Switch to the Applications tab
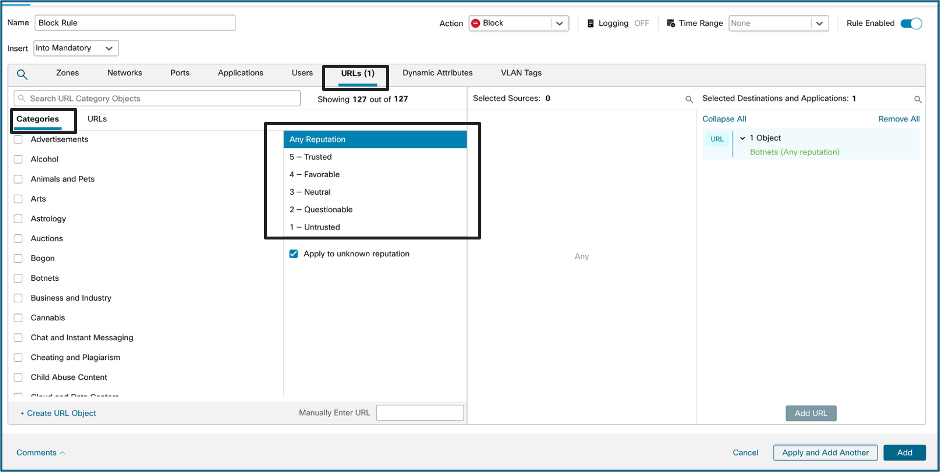The image size is (940, 472). 240,73
